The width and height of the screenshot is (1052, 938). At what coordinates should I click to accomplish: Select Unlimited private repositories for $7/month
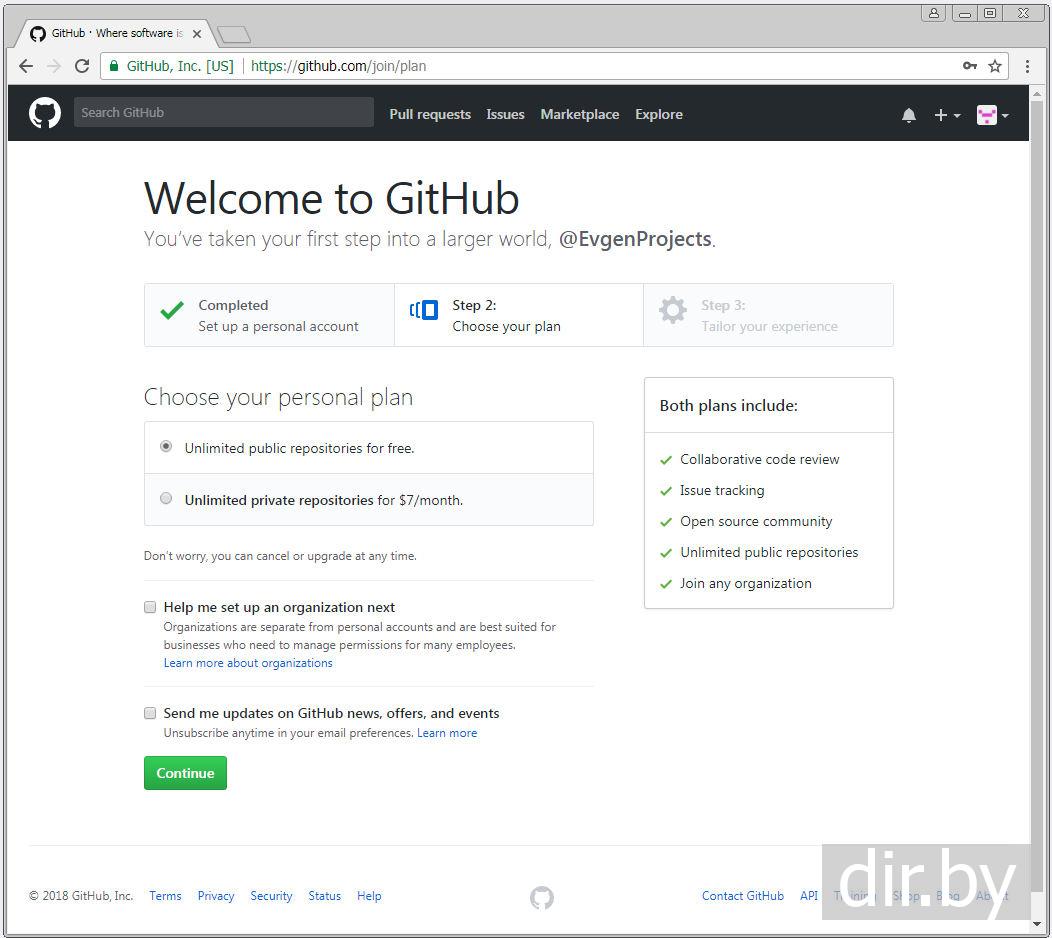pos(166,498)
